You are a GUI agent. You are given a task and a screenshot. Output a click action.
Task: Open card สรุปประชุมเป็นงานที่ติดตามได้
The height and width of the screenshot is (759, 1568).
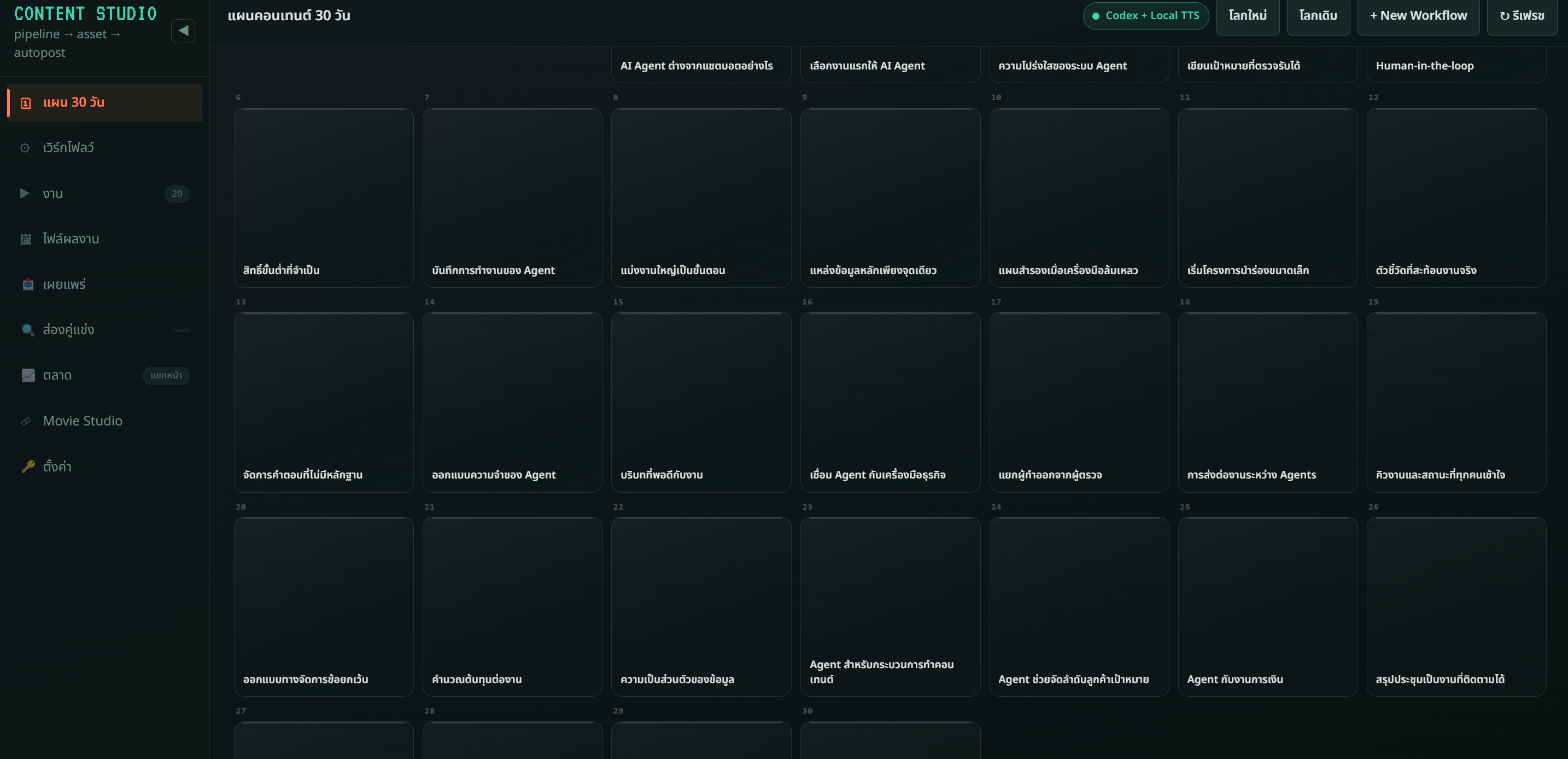pos(1456,607)
